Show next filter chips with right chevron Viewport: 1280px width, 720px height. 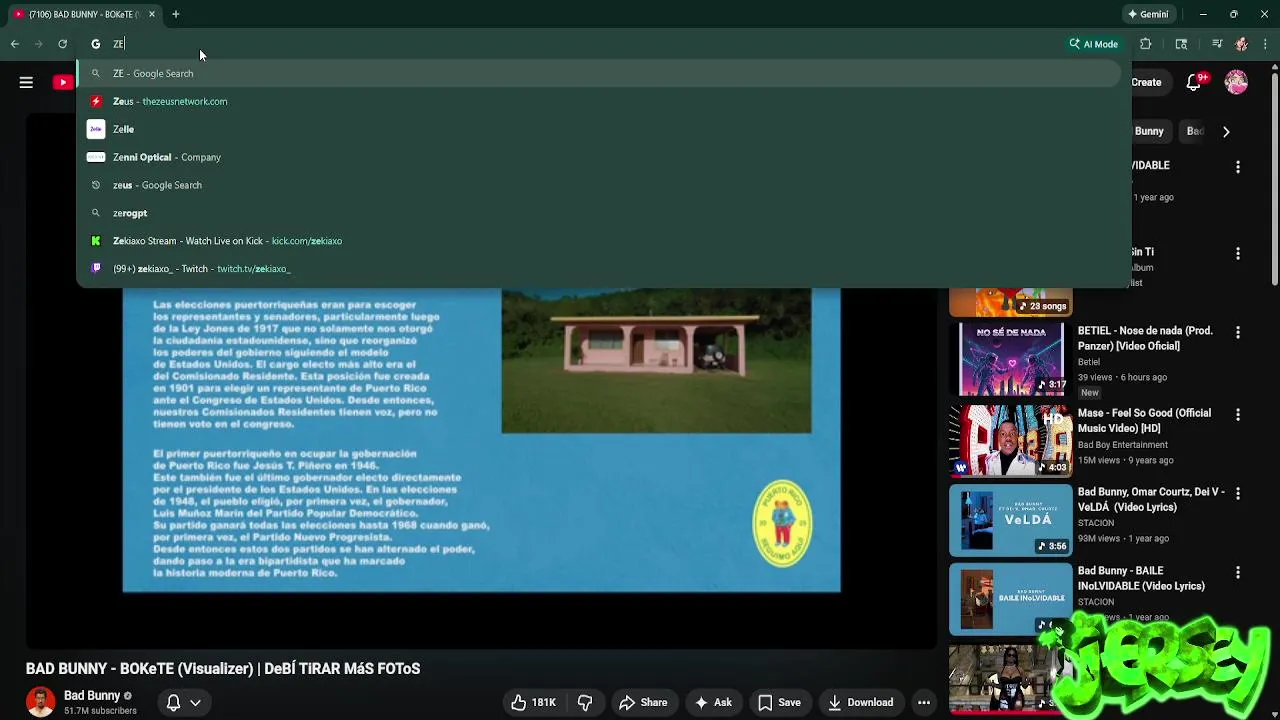point(1226,131)
